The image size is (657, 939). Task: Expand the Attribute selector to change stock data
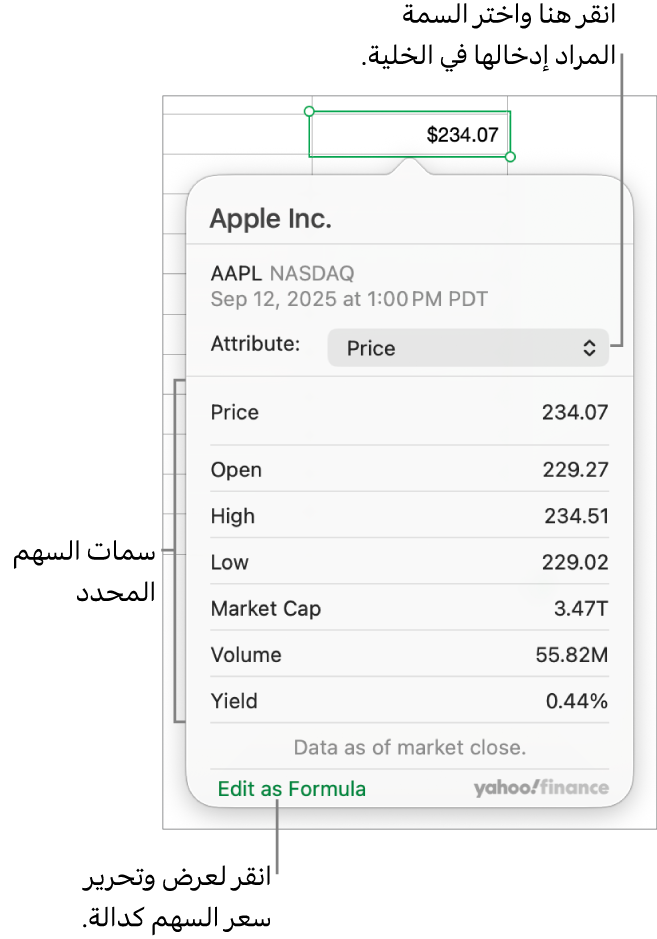pos(468,348)
